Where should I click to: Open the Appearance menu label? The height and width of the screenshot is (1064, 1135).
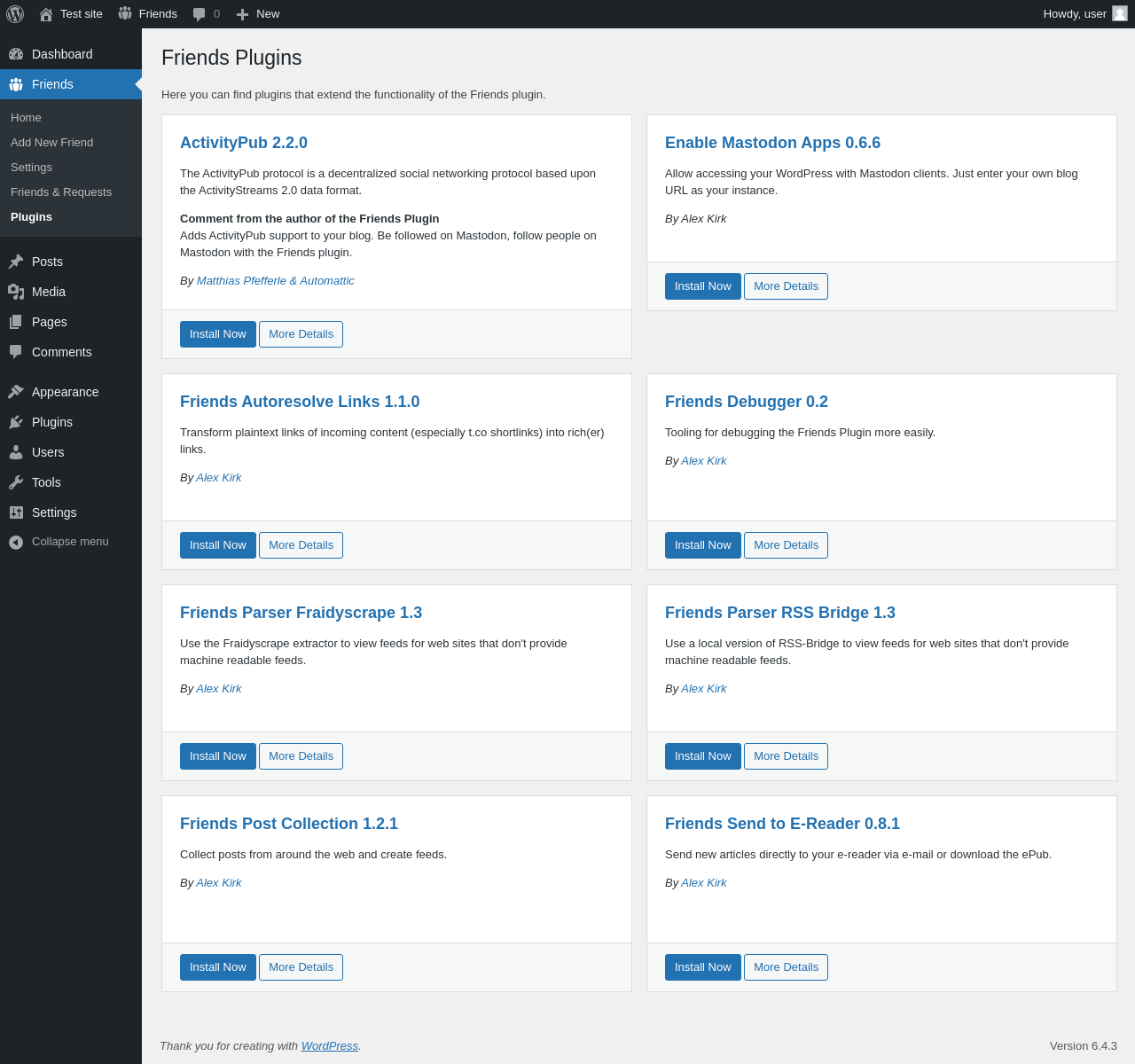click(65, 392)
